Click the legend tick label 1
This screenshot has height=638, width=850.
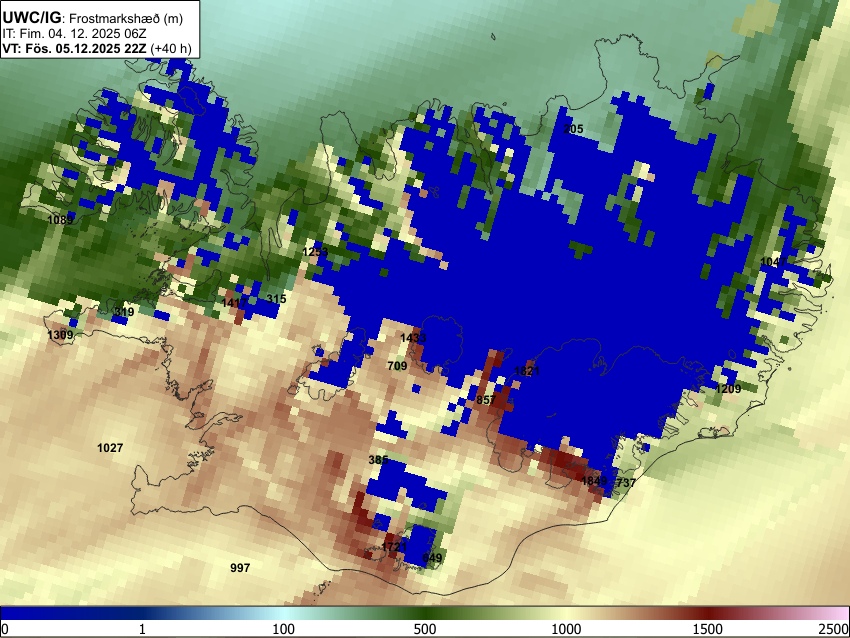pos(142,629)
